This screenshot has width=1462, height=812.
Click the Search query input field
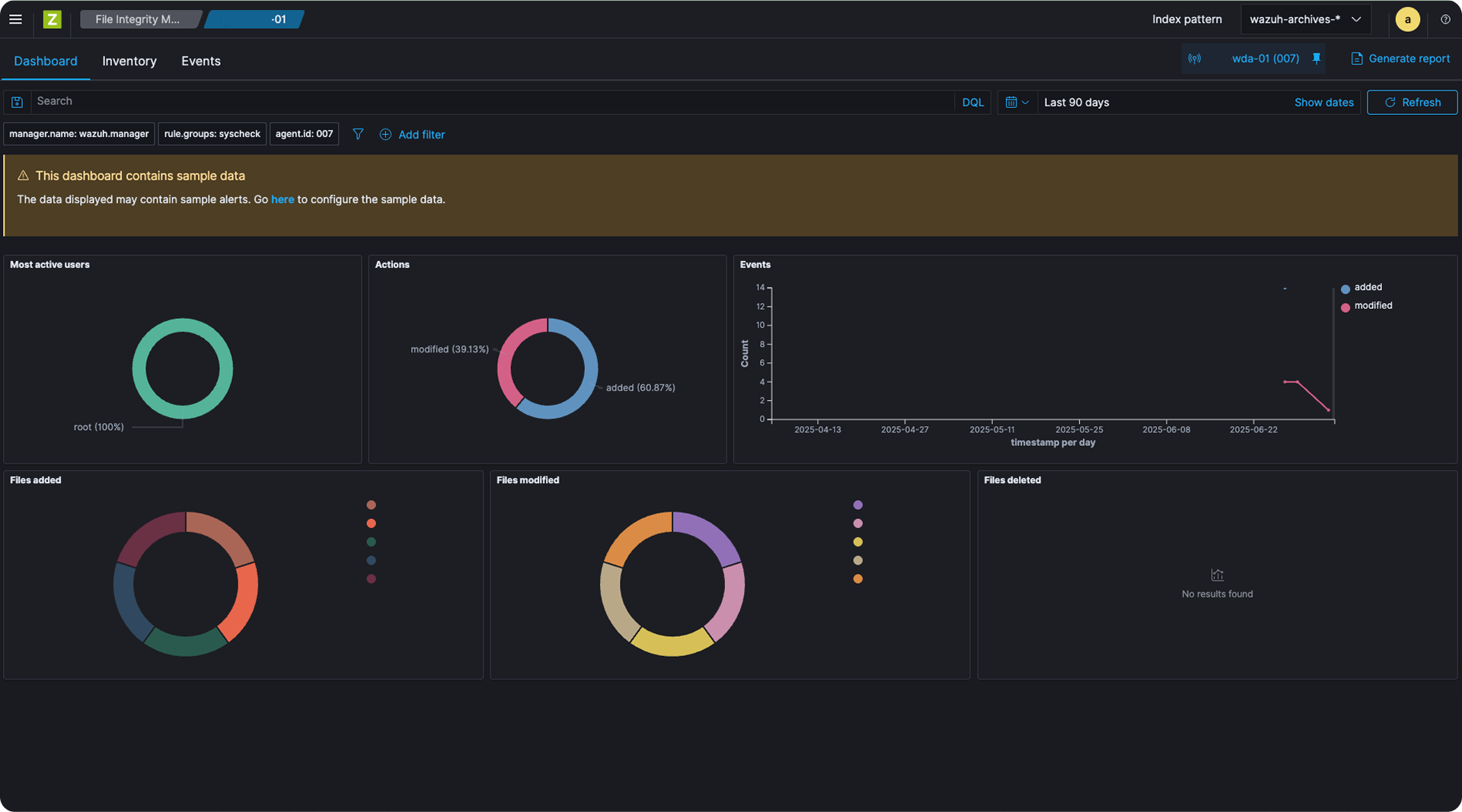click(492, 101)
